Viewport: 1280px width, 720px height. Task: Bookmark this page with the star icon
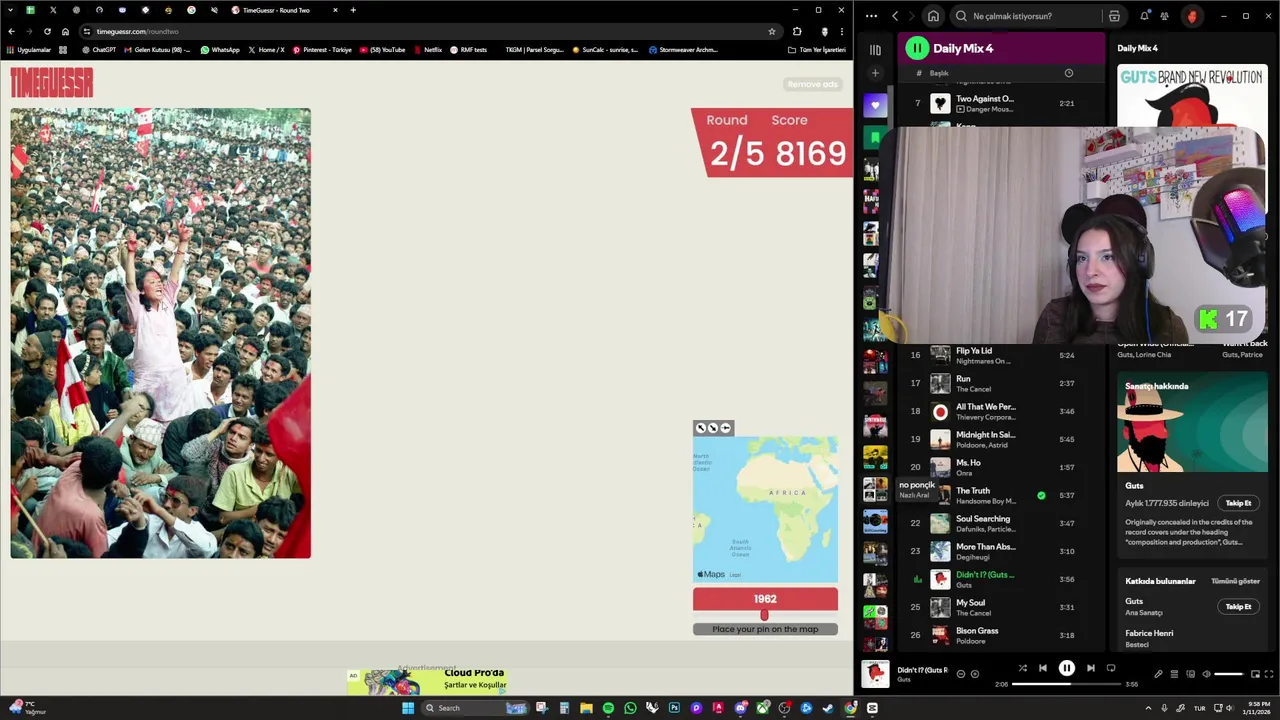pyautogui.click(x=772, y=31)
